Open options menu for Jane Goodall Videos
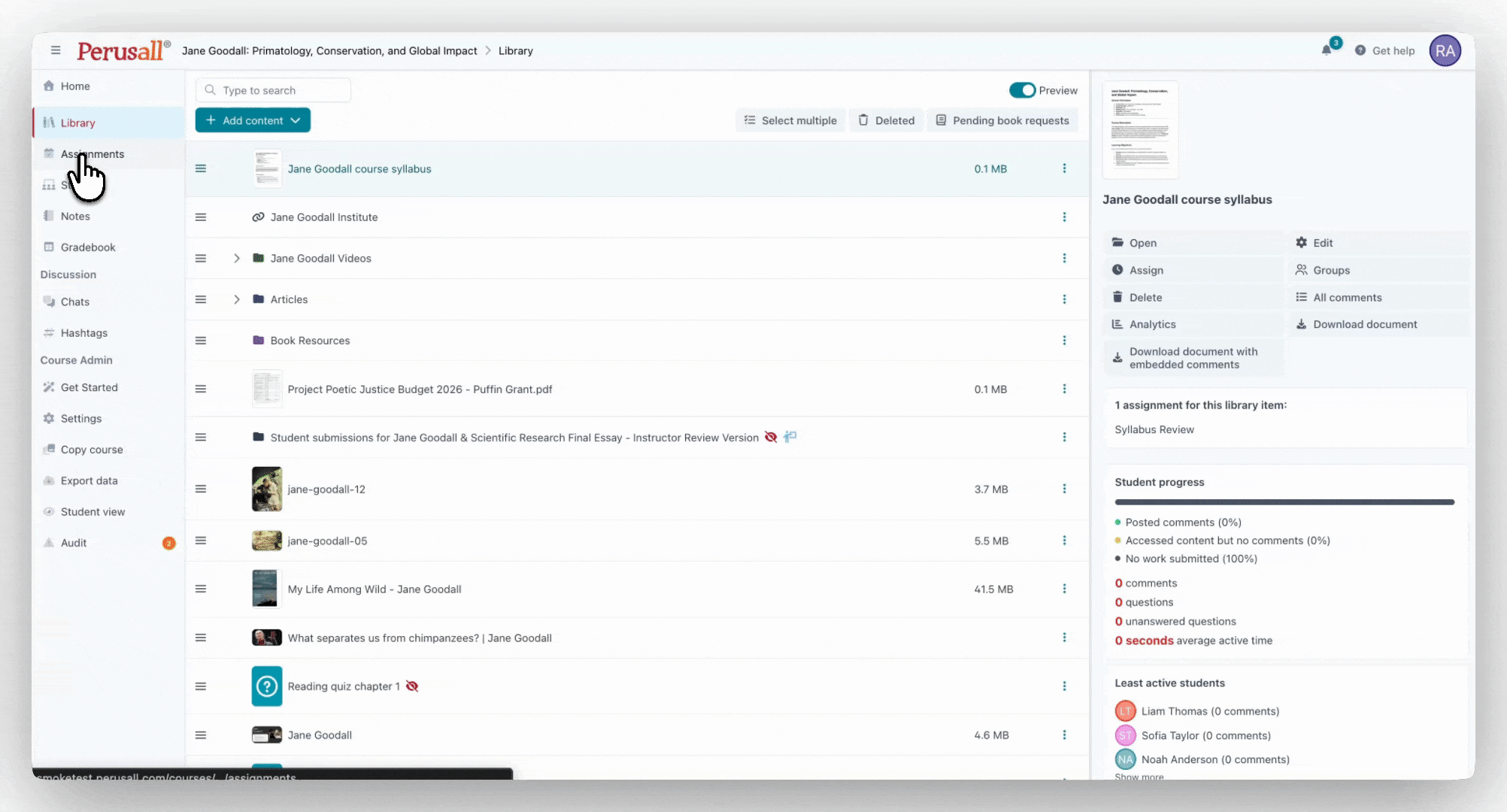Image resolution: width=1507 pixels, height=812 pixels. (x=1064, y=259)
